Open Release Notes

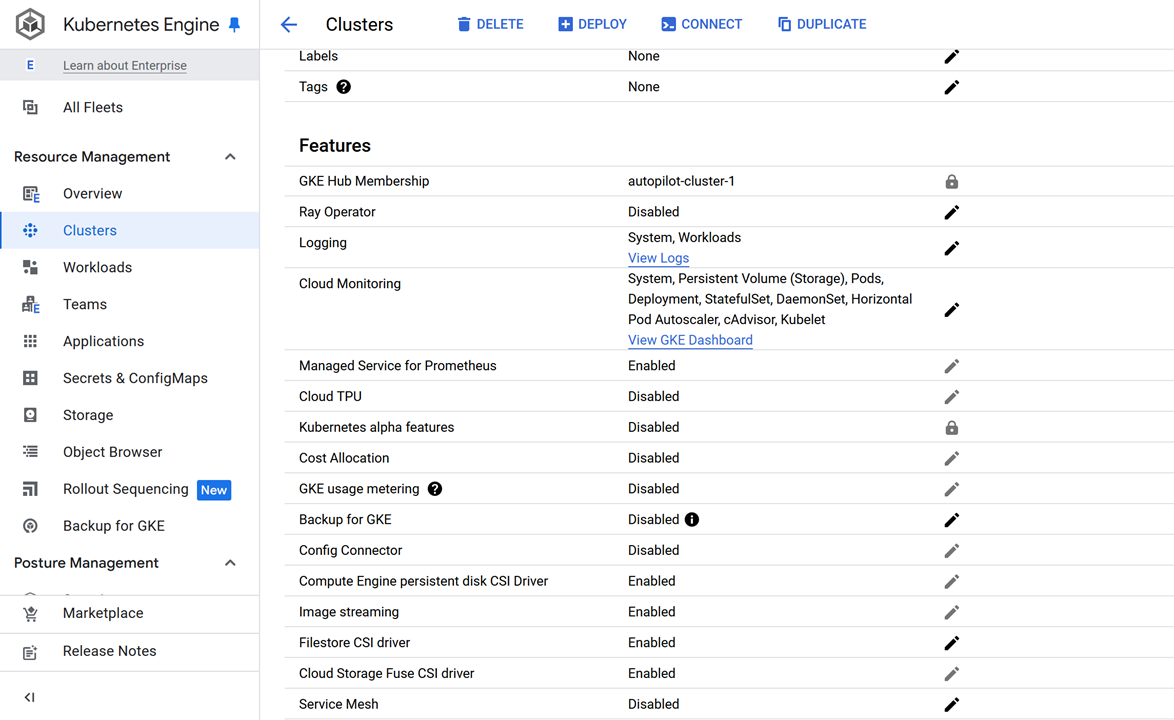130,652
